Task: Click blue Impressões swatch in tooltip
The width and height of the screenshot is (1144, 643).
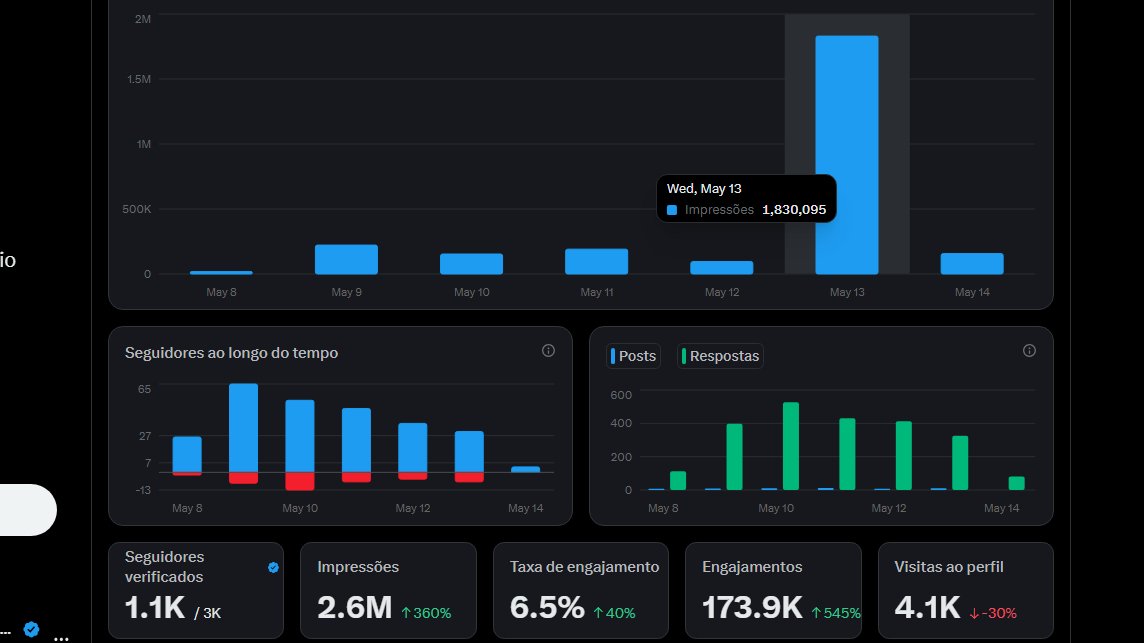Action: click(672, 210)
